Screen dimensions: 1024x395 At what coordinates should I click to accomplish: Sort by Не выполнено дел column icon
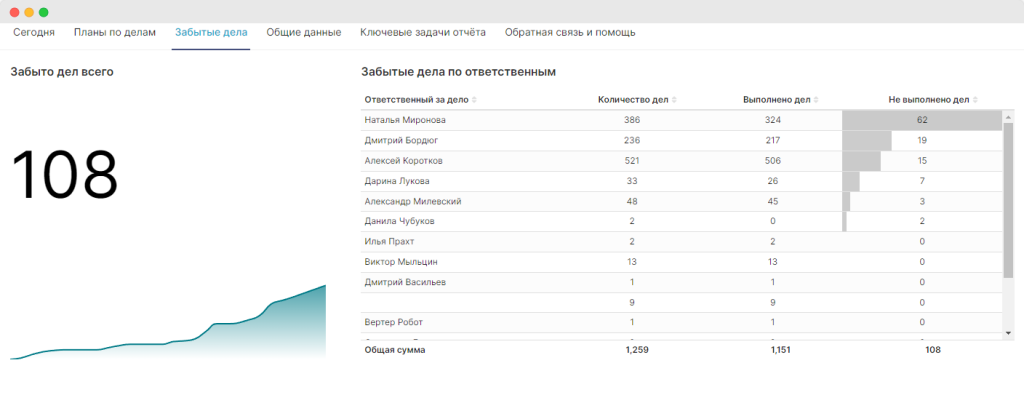pos(975,100)
